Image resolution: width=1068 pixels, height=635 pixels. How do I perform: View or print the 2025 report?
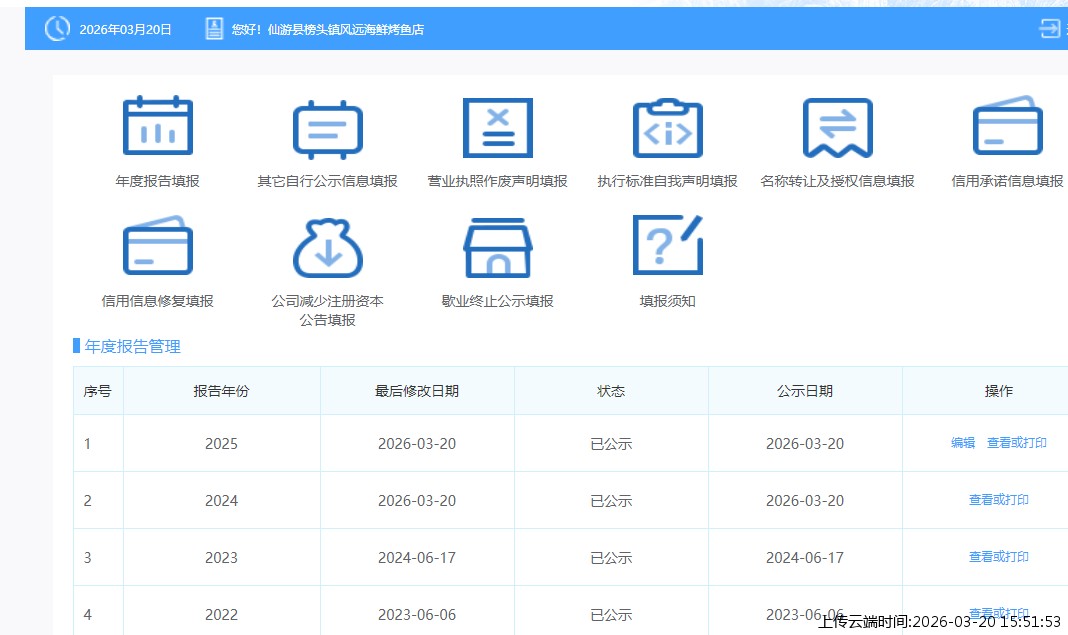(1016, 443)
